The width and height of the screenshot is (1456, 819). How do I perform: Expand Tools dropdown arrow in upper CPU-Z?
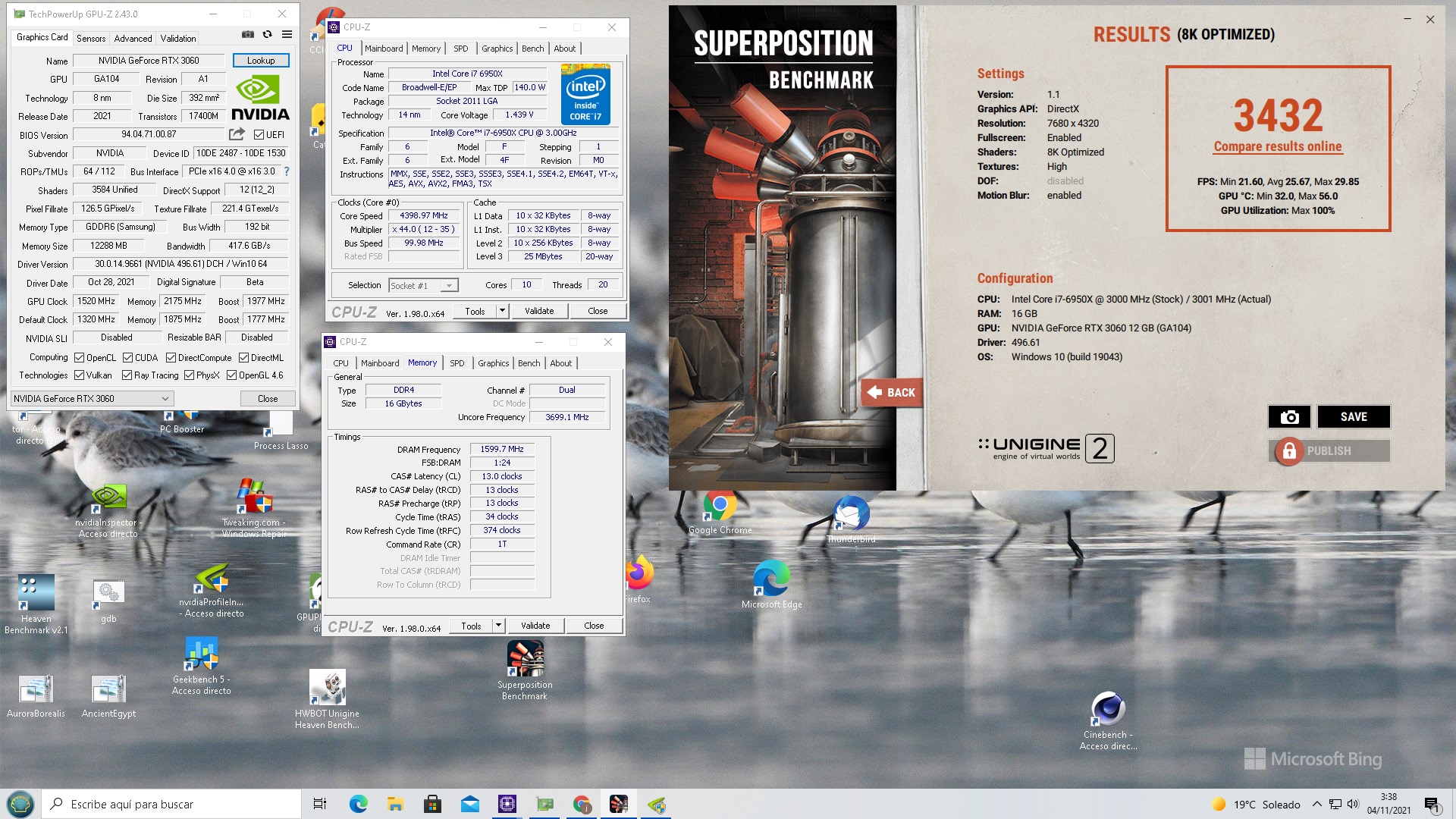click(x=501, y=311)
